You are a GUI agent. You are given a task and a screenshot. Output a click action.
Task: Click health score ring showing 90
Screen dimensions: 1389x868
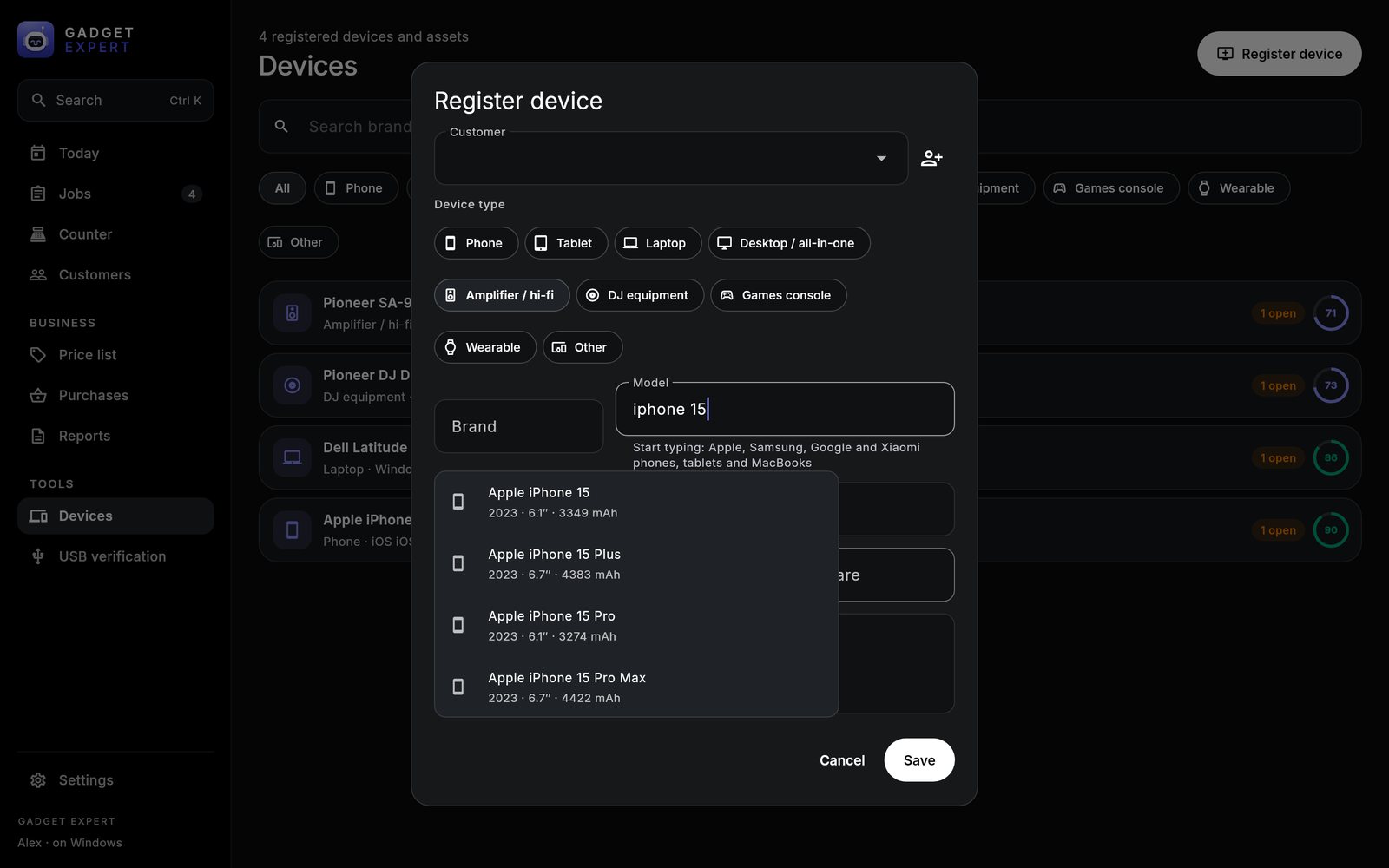[1331, 529]
